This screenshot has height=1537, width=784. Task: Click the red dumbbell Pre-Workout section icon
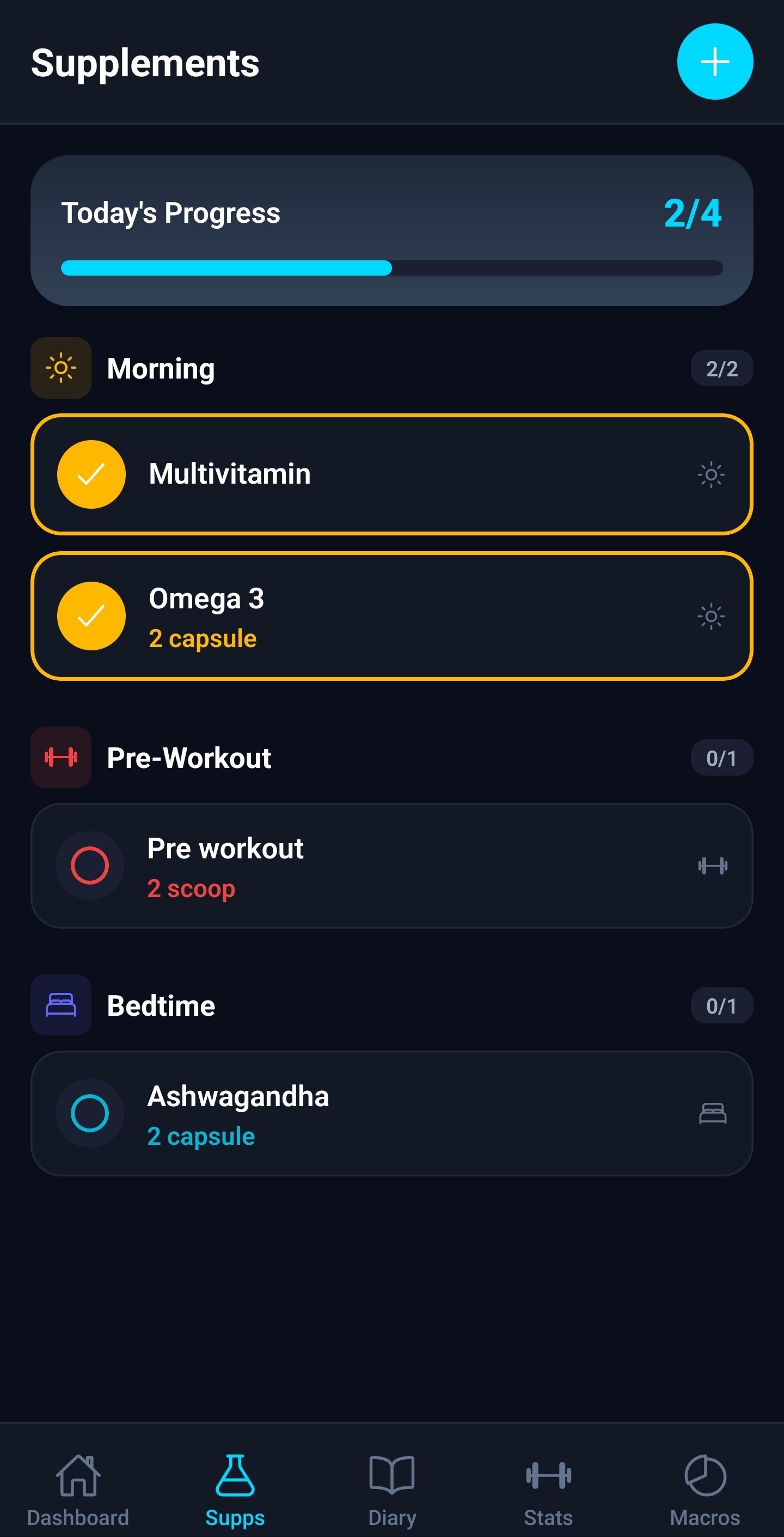point(61,757)
